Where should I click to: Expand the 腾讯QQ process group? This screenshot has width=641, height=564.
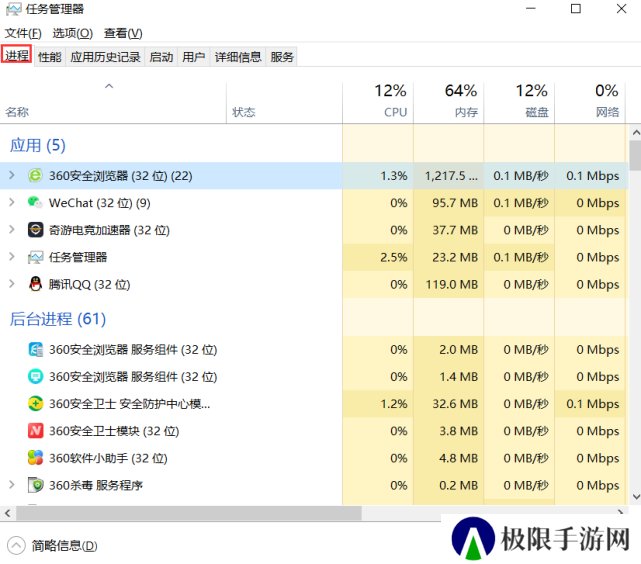[x=12, y=284]
